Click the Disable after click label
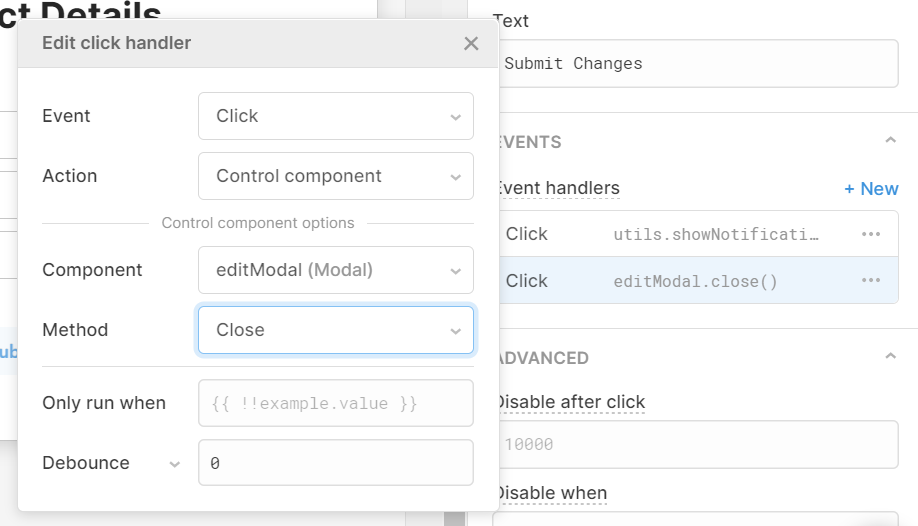 point(571,402)
